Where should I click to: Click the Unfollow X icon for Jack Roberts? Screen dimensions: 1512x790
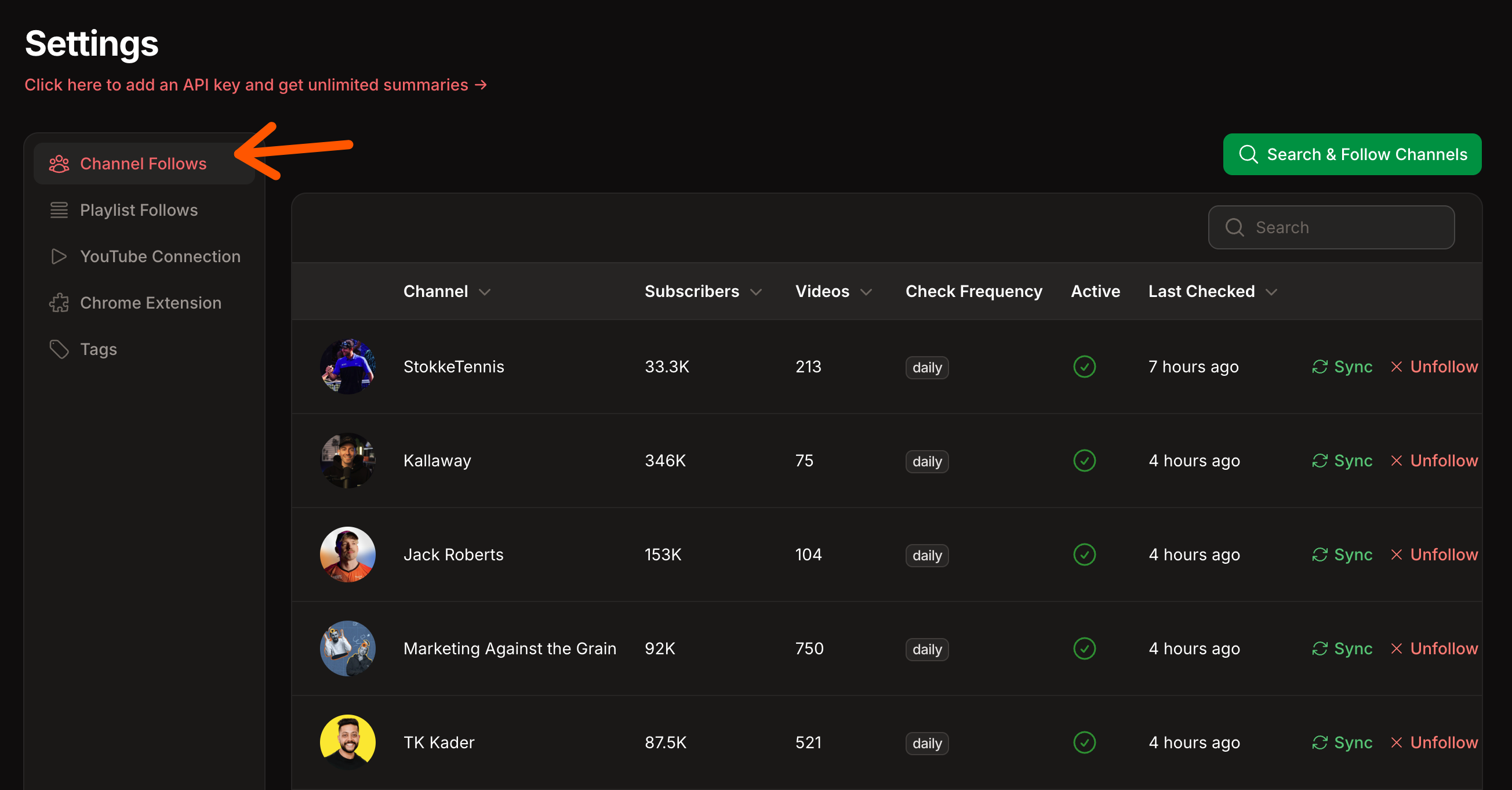click(1397, 555)
